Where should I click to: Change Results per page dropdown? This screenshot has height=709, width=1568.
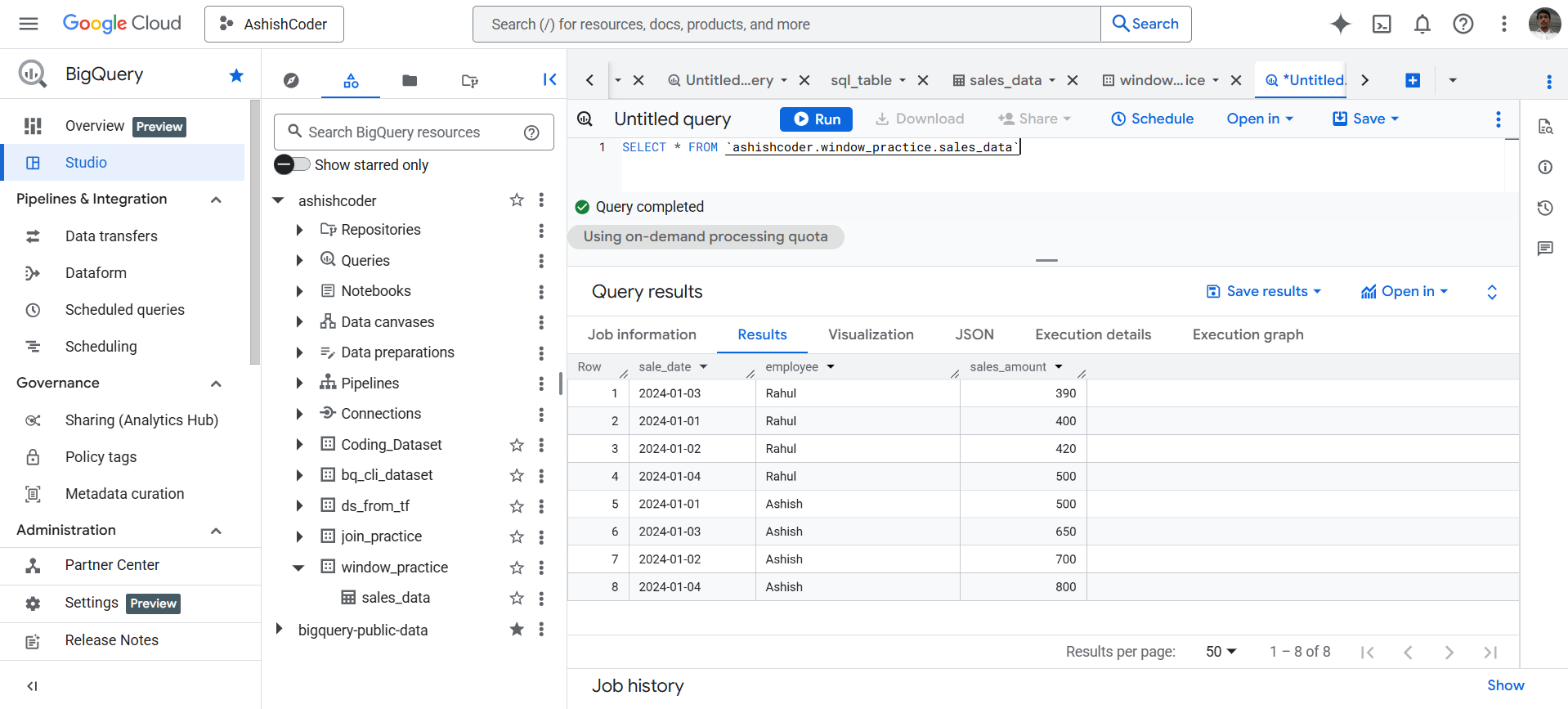pos(1221,652)
